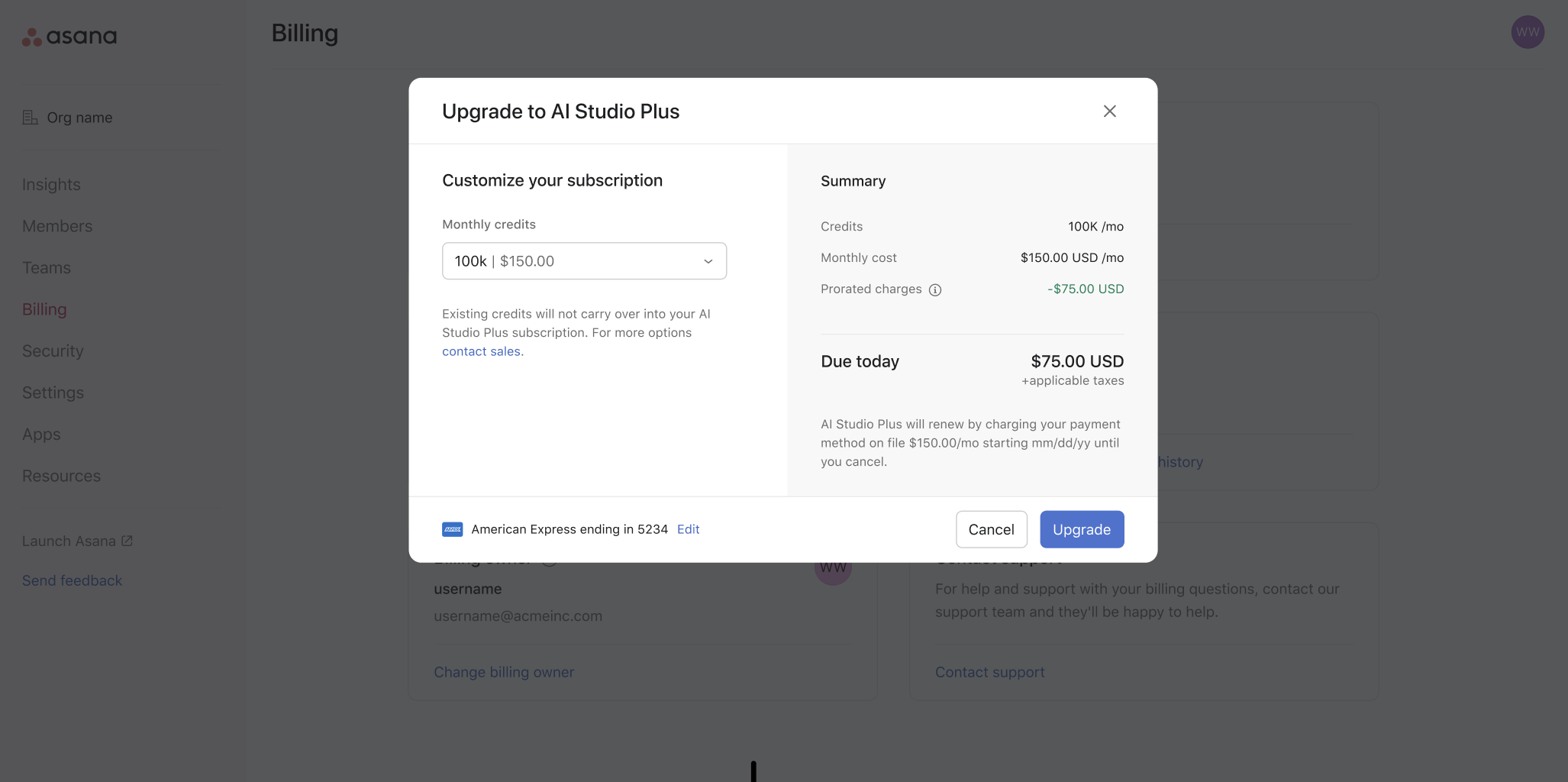Click the WW profile avatar
The width and height of the screenshot is (1568, 782).
(x=1527, y=32)
